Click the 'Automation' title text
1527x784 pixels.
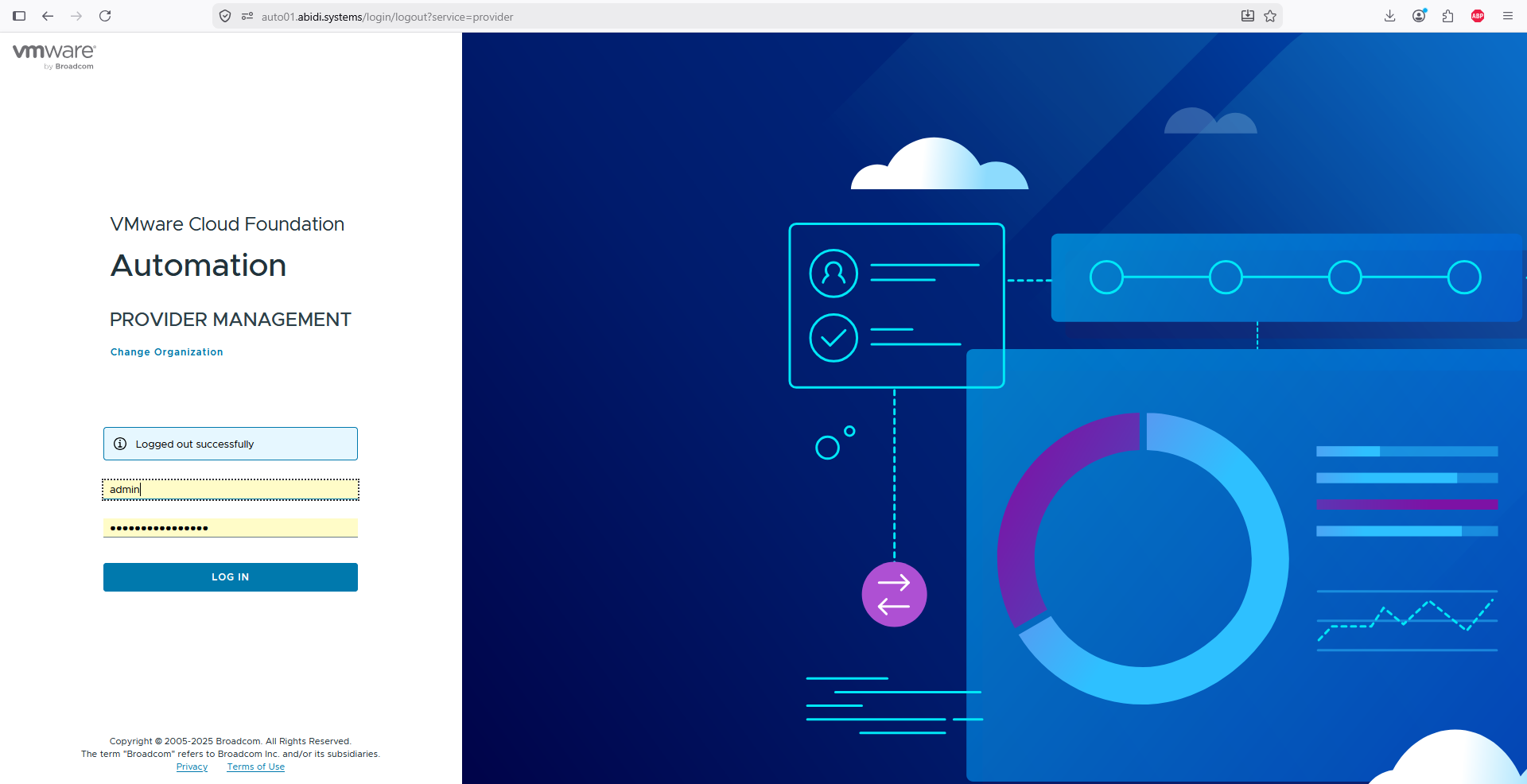pos(199,266)
